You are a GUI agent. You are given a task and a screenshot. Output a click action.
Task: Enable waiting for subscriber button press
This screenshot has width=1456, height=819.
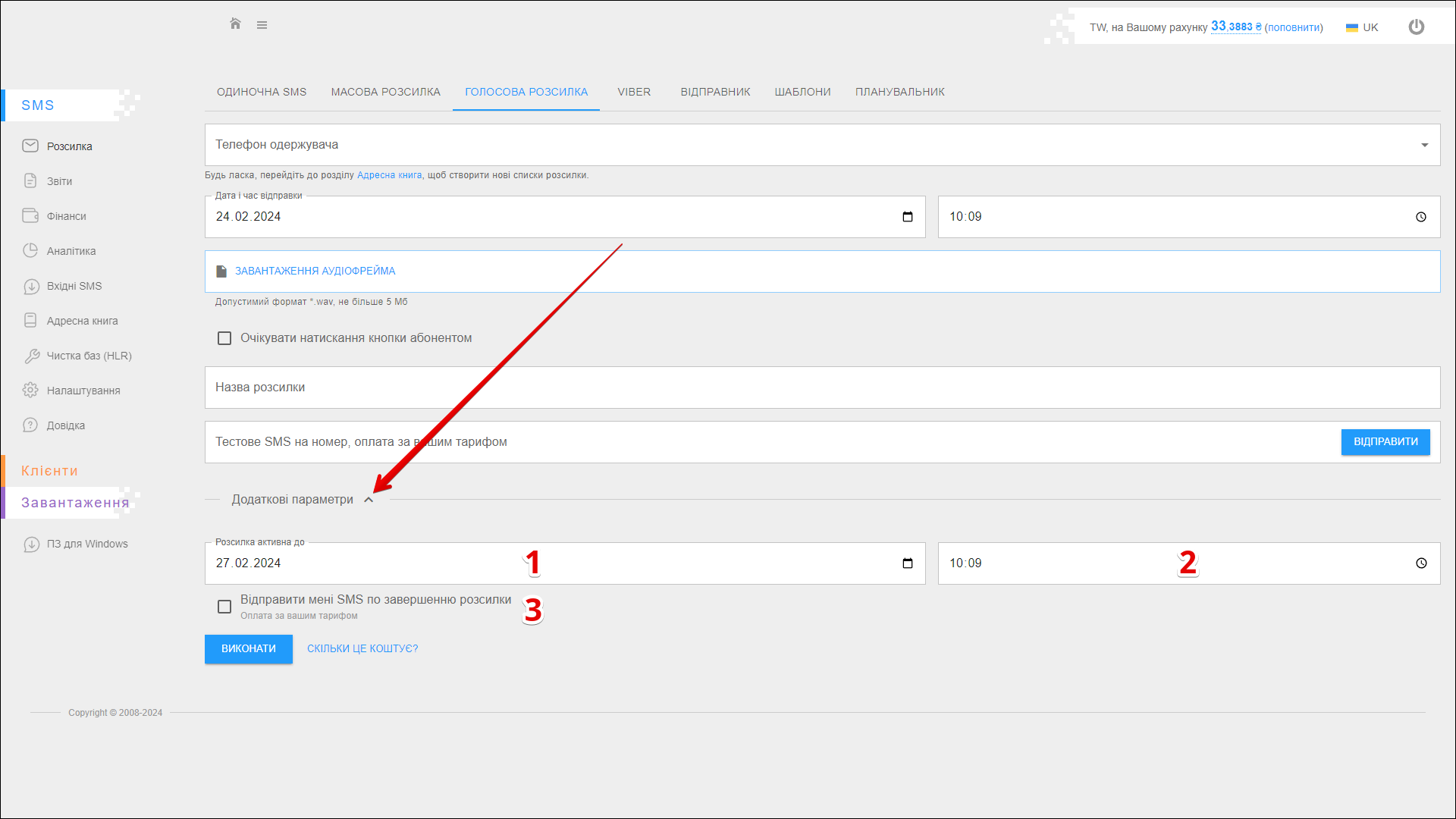tap(224, 338)
